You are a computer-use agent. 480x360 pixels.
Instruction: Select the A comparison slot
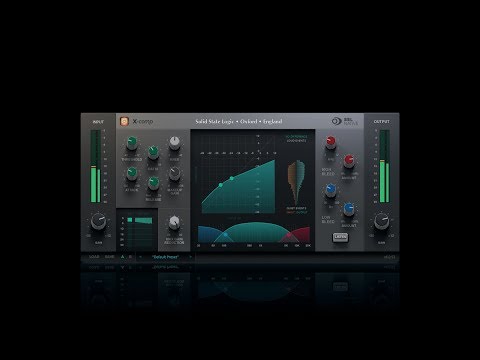(x=123, y=257)
